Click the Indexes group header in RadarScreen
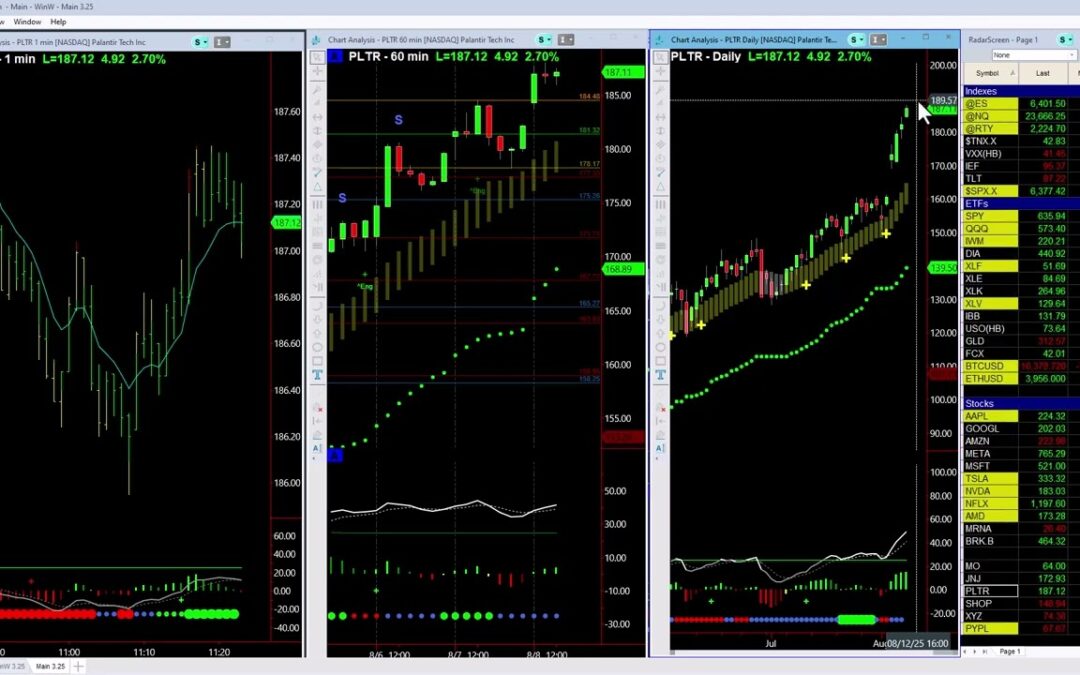 click(1021, 91)
